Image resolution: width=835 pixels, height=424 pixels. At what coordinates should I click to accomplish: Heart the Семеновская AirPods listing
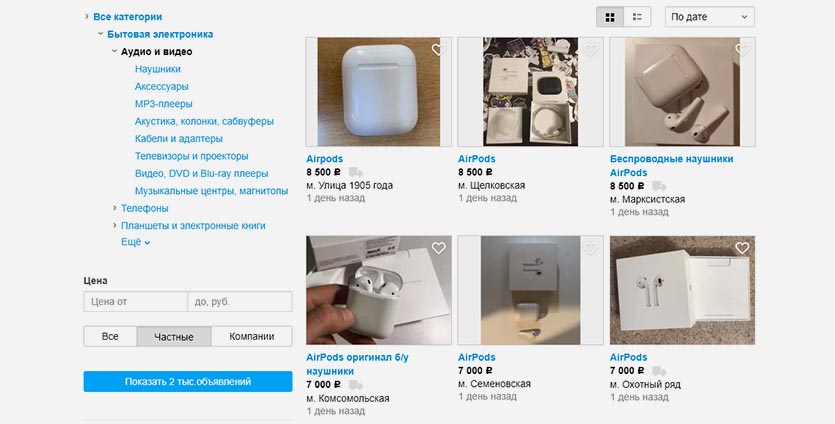point(590,248)
